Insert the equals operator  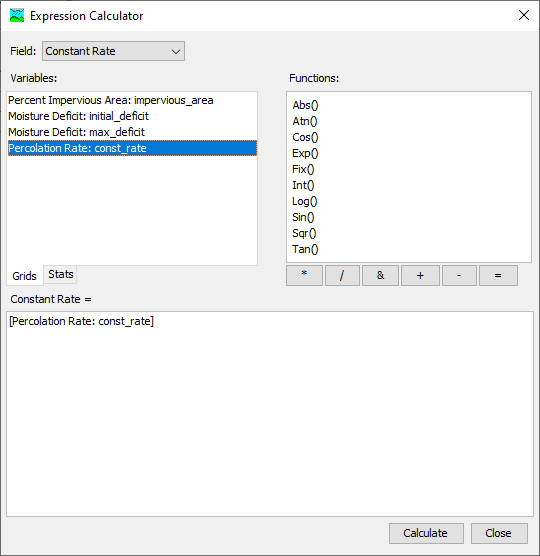point(498,275)
